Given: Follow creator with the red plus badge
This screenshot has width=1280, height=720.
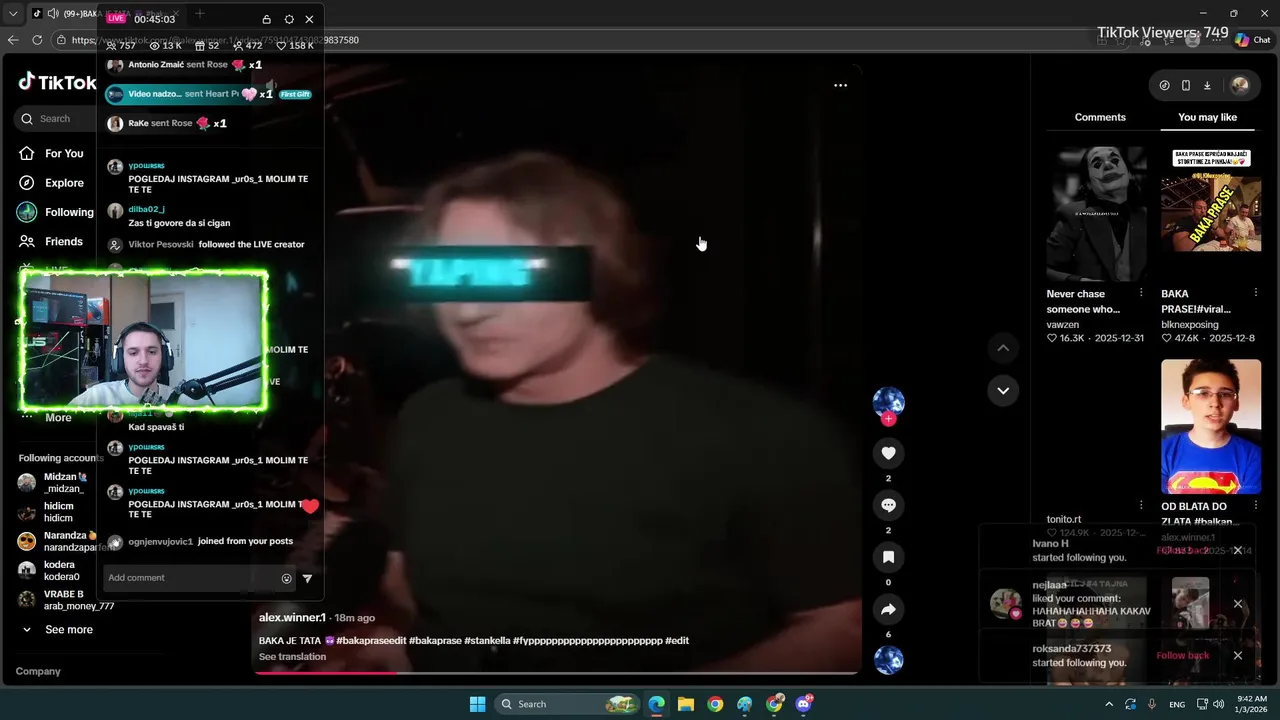Looking at the screenshot, I should [x=888, y=419].
